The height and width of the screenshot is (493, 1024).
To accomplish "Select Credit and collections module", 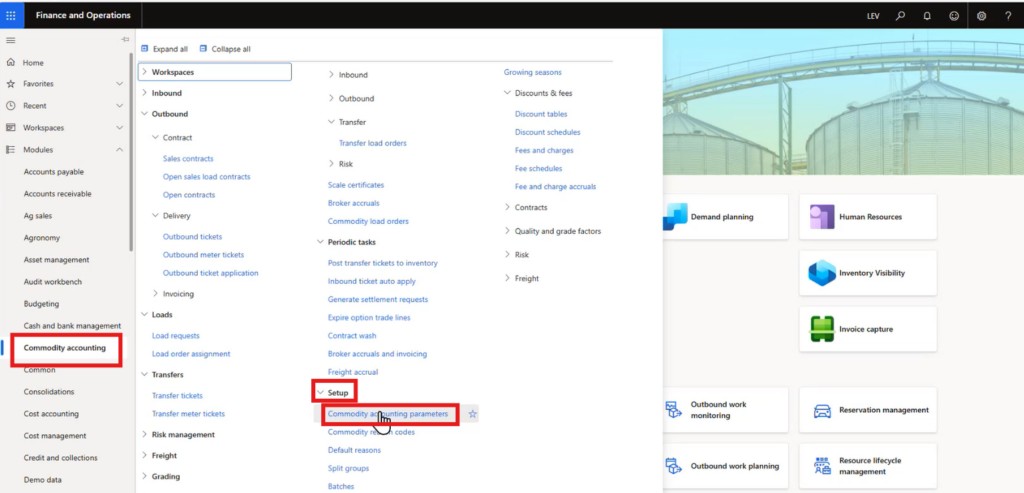I will tap(61, 458).
